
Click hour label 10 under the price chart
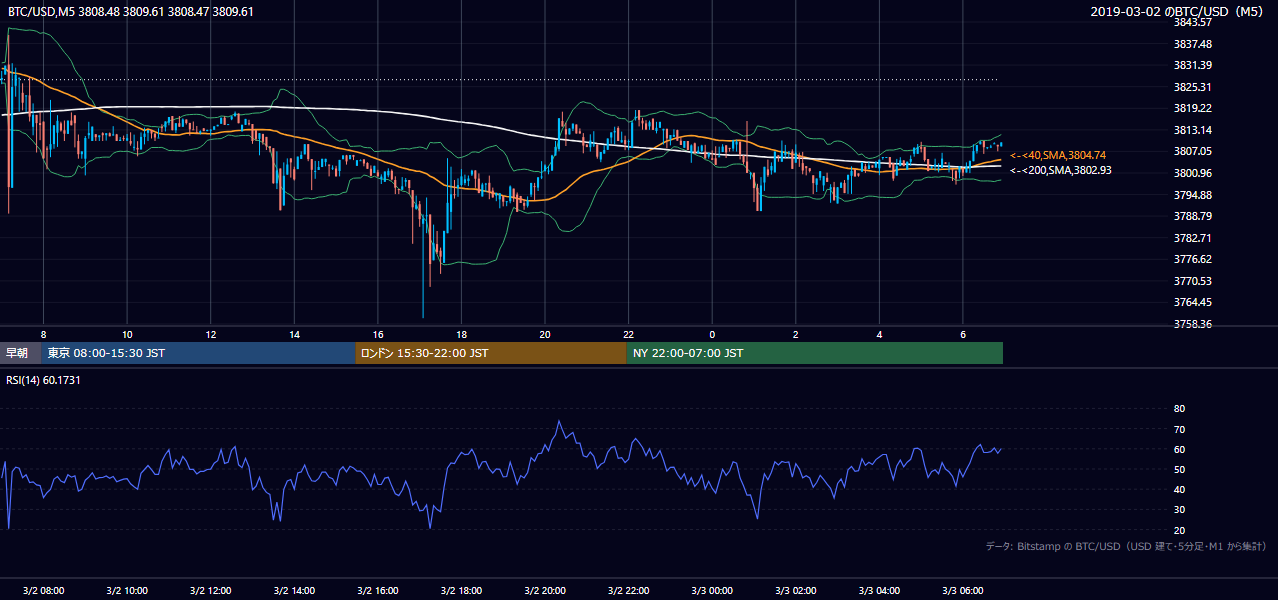coord(127,334)
